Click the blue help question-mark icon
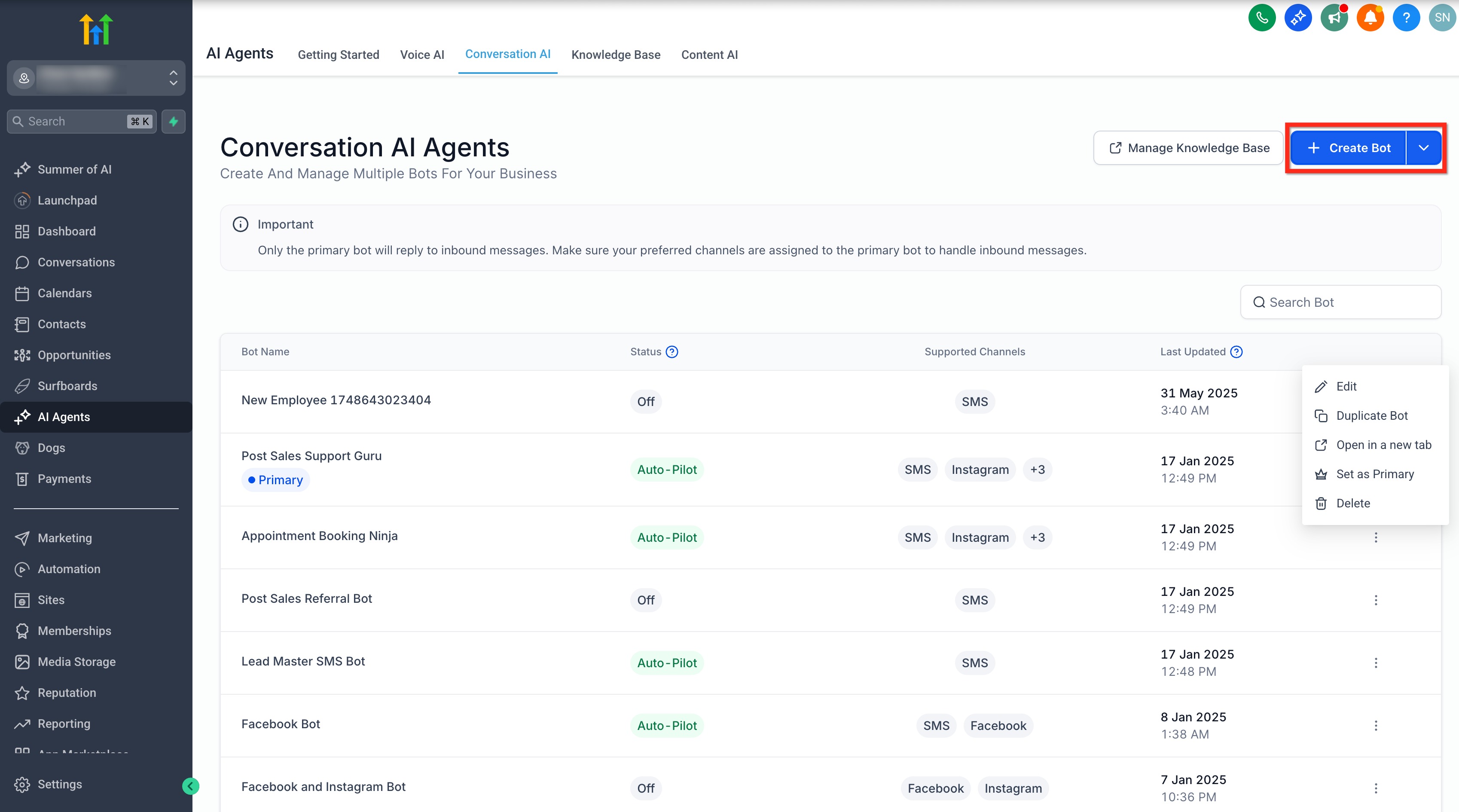This screenshot has height=812, width=1459. [1406, 18]
